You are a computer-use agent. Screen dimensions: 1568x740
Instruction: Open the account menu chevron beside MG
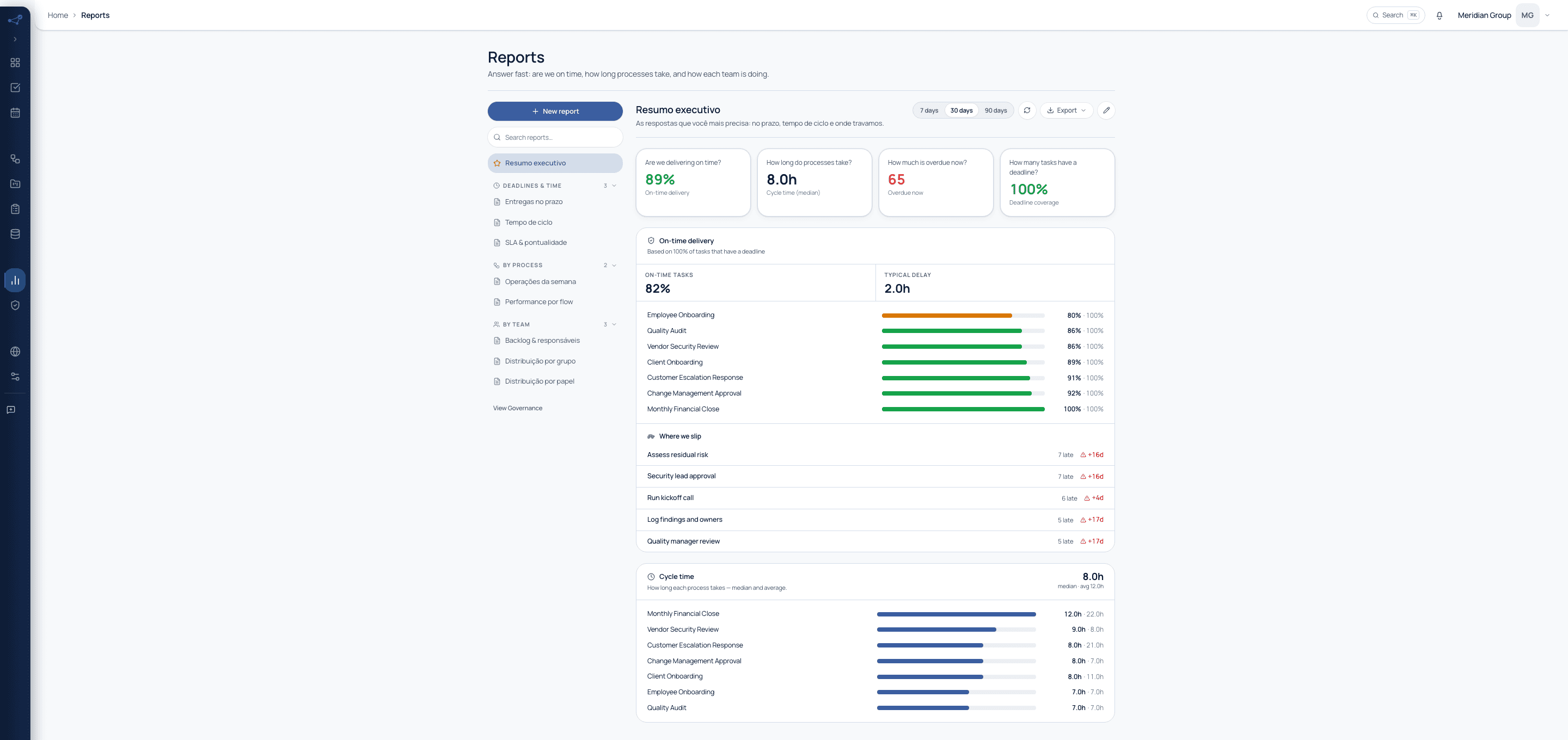click(1547, 15)
